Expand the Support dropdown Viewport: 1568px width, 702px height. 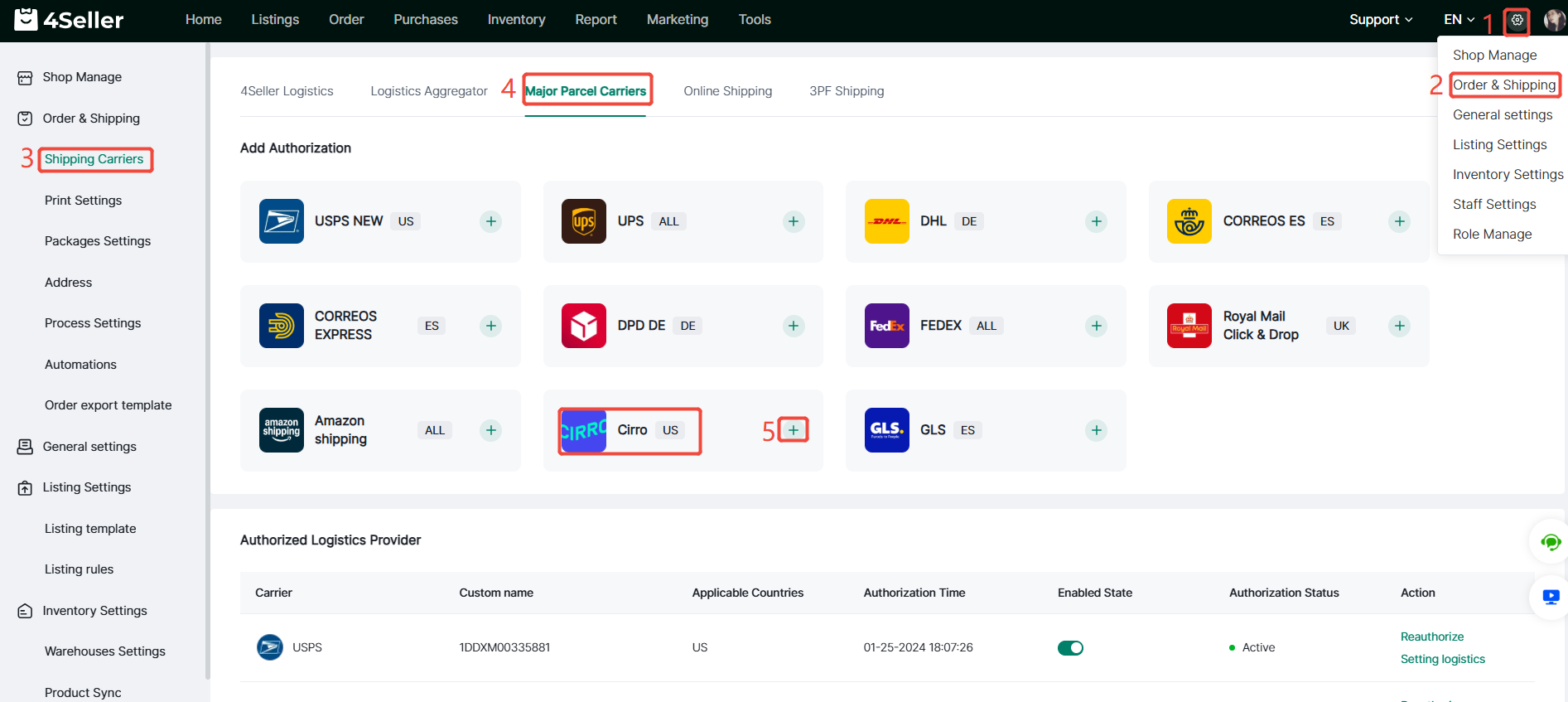point(1381,20)
